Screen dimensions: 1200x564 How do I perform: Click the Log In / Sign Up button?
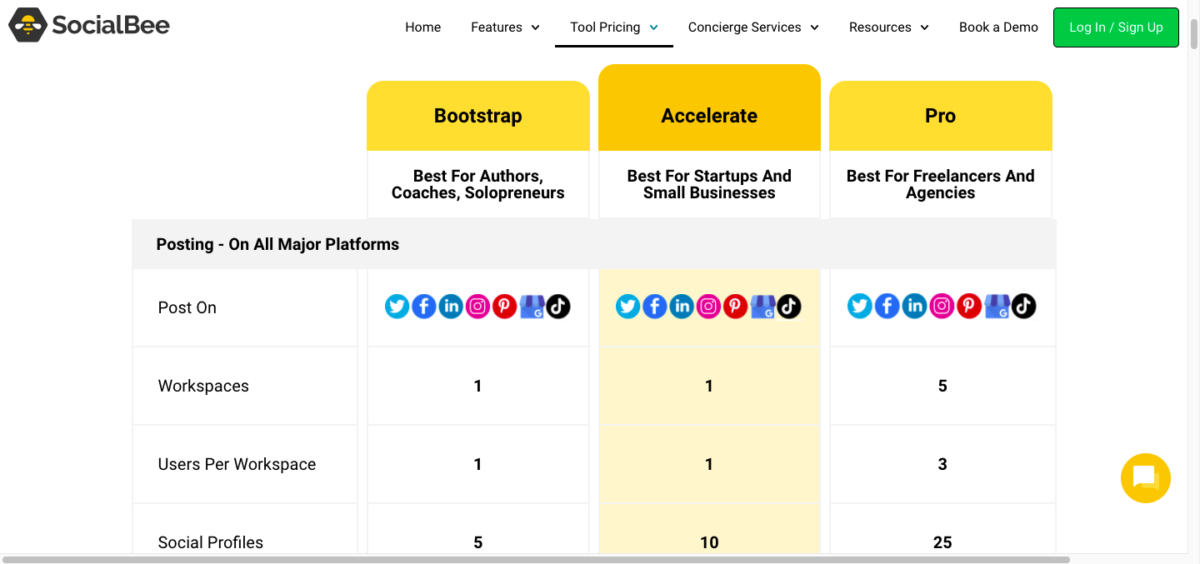pos(1116,27)
